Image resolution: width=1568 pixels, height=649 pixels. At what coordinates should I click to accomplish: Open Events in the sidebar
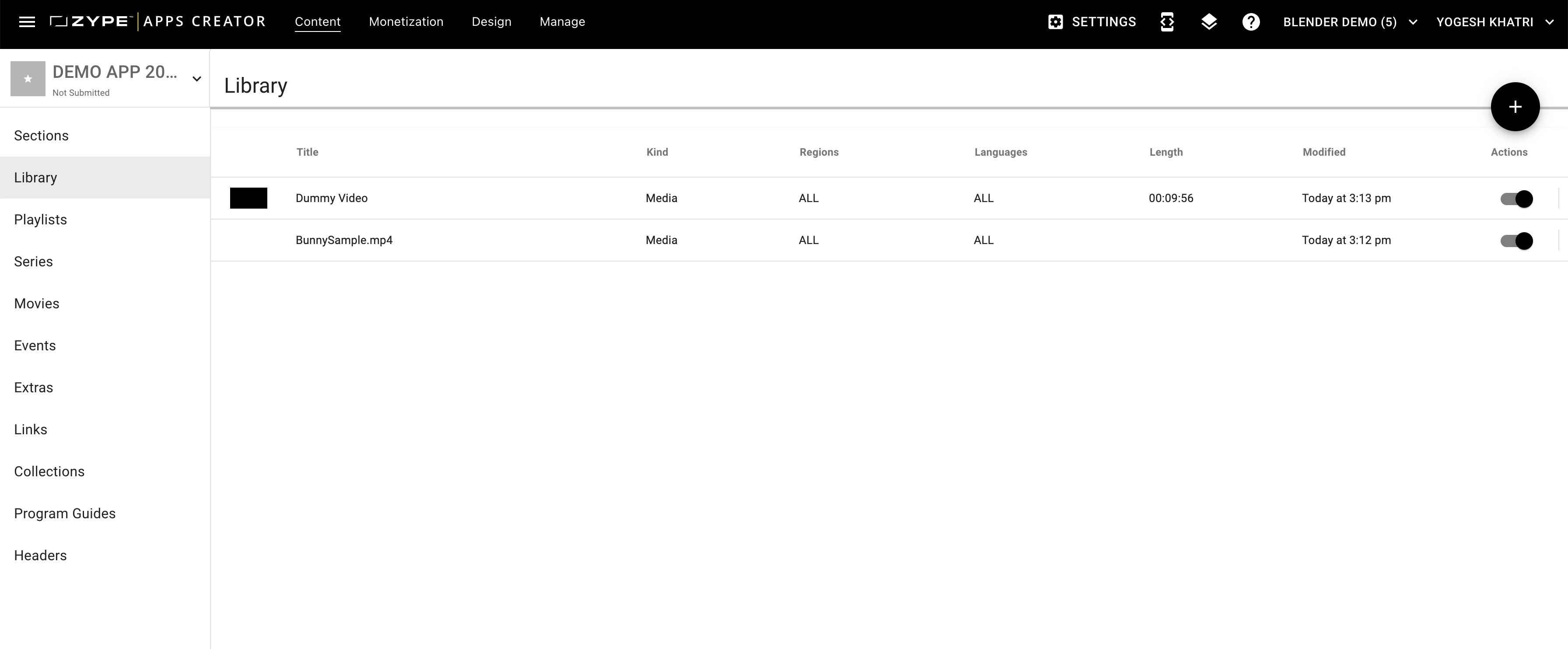[x=105, y=345]
